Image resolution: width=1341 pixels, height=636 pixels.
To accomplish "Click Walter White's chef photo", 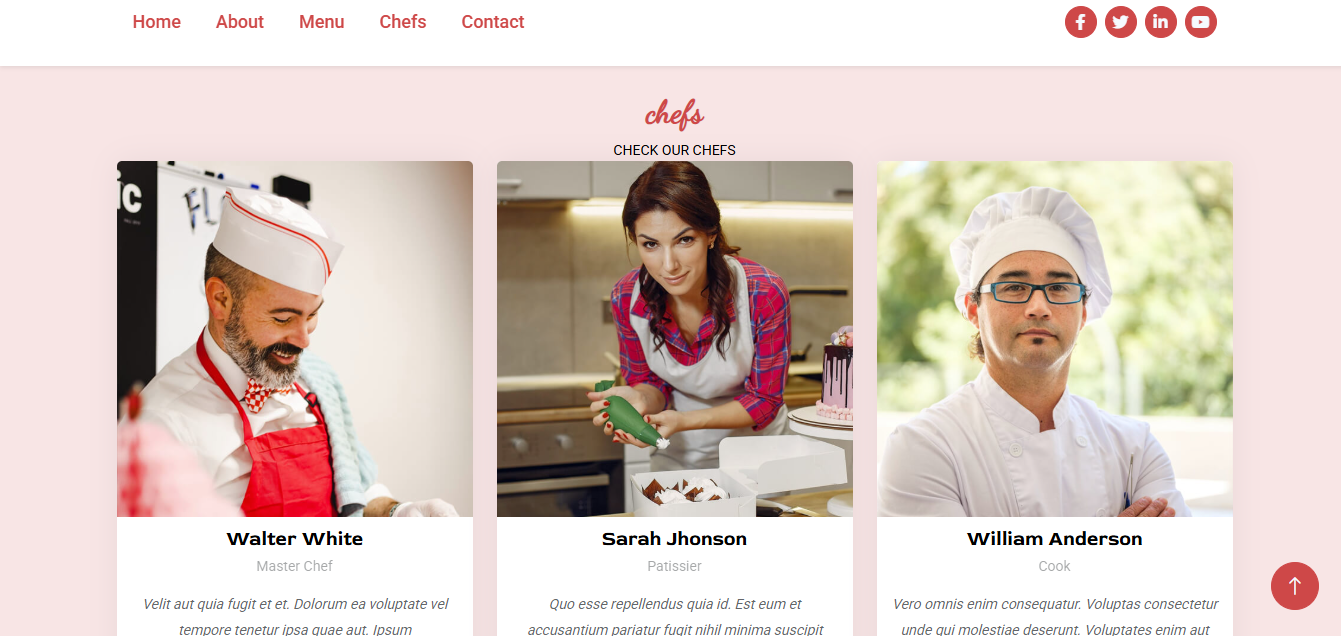I will point(295,339).
